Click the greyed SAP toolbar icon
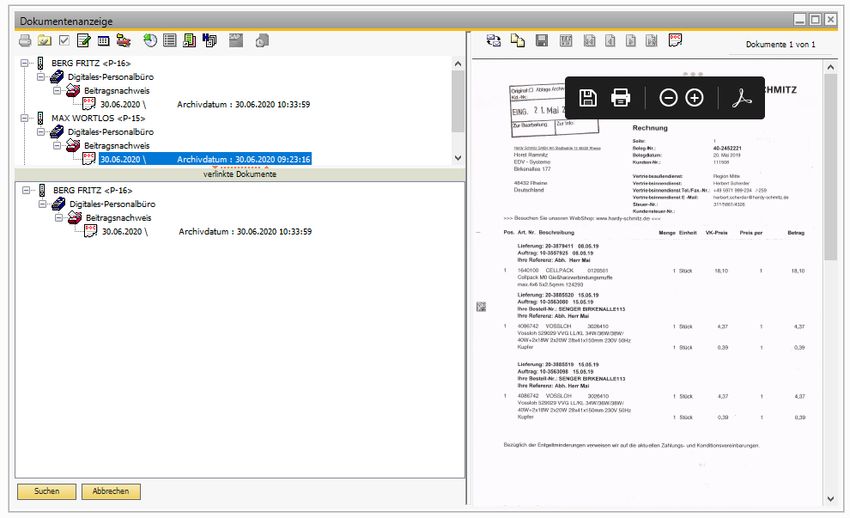Viewport: 850px width, 518px height. pos(236,40)
